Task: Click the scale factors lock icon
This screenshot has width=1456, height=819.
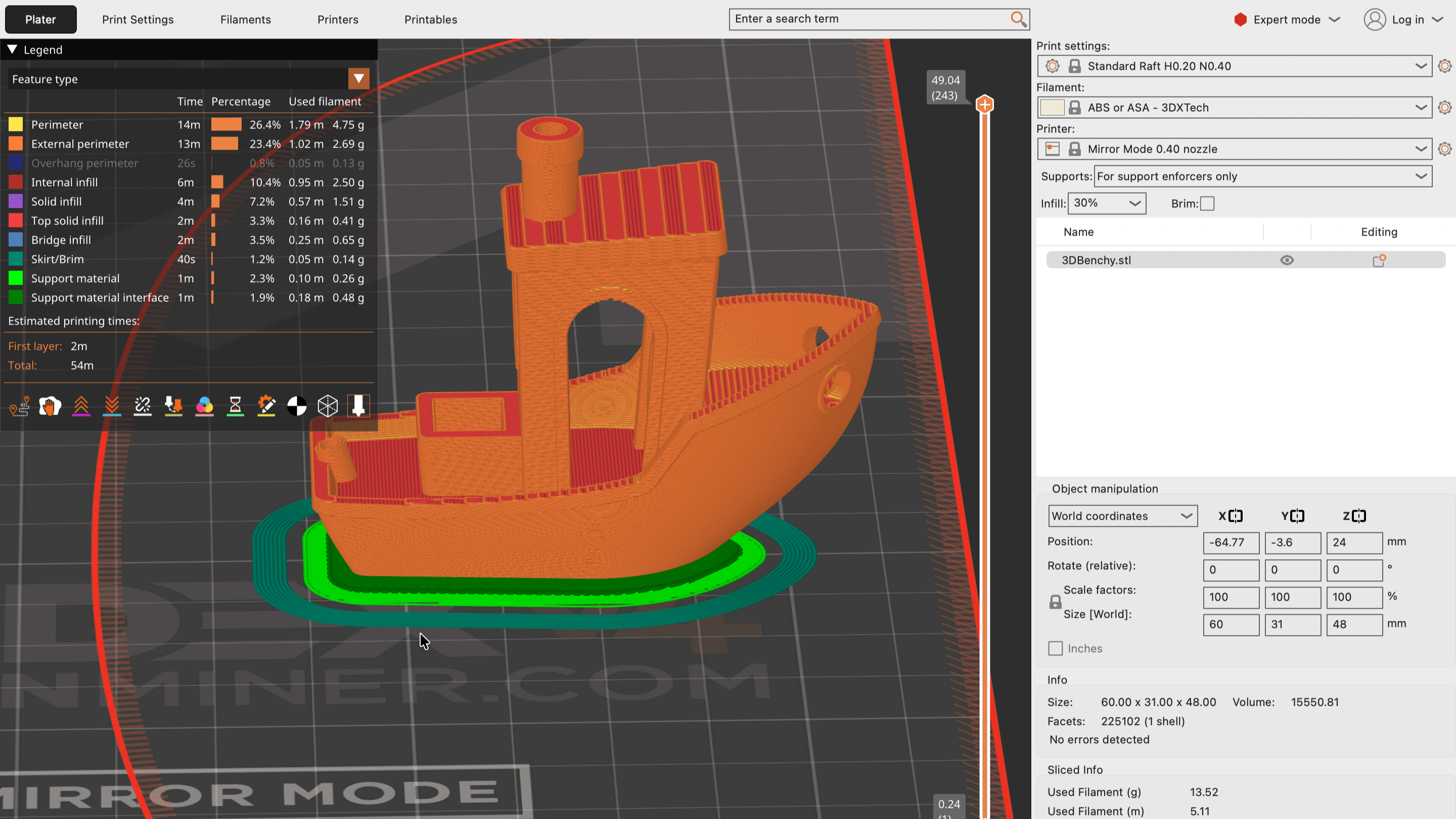Action: pyautogui.click(x=1055, y=602)
